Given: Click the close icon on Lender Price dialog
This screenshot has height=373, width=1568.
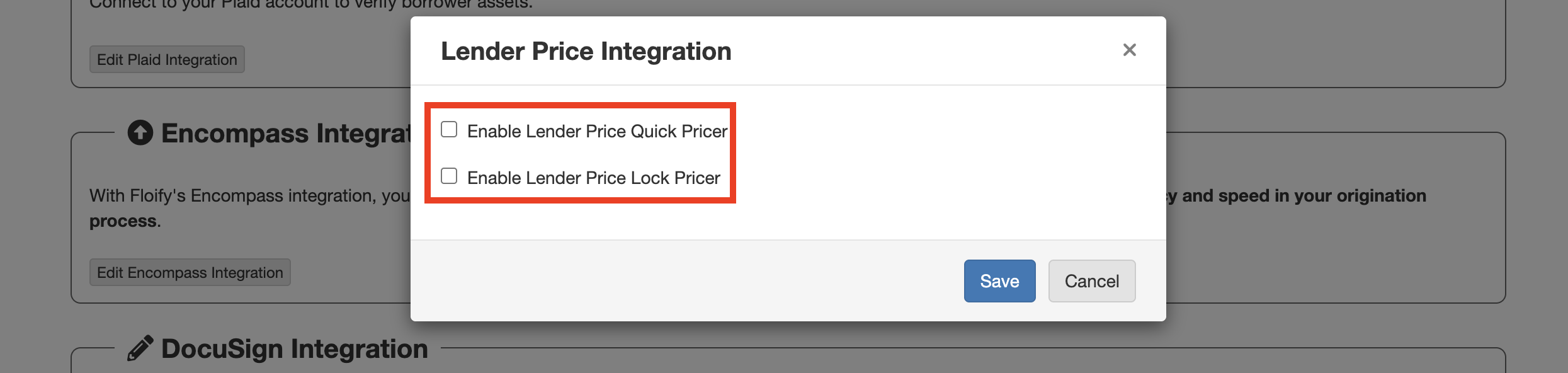Looking at the screenshot, I should coord(1129,50).
